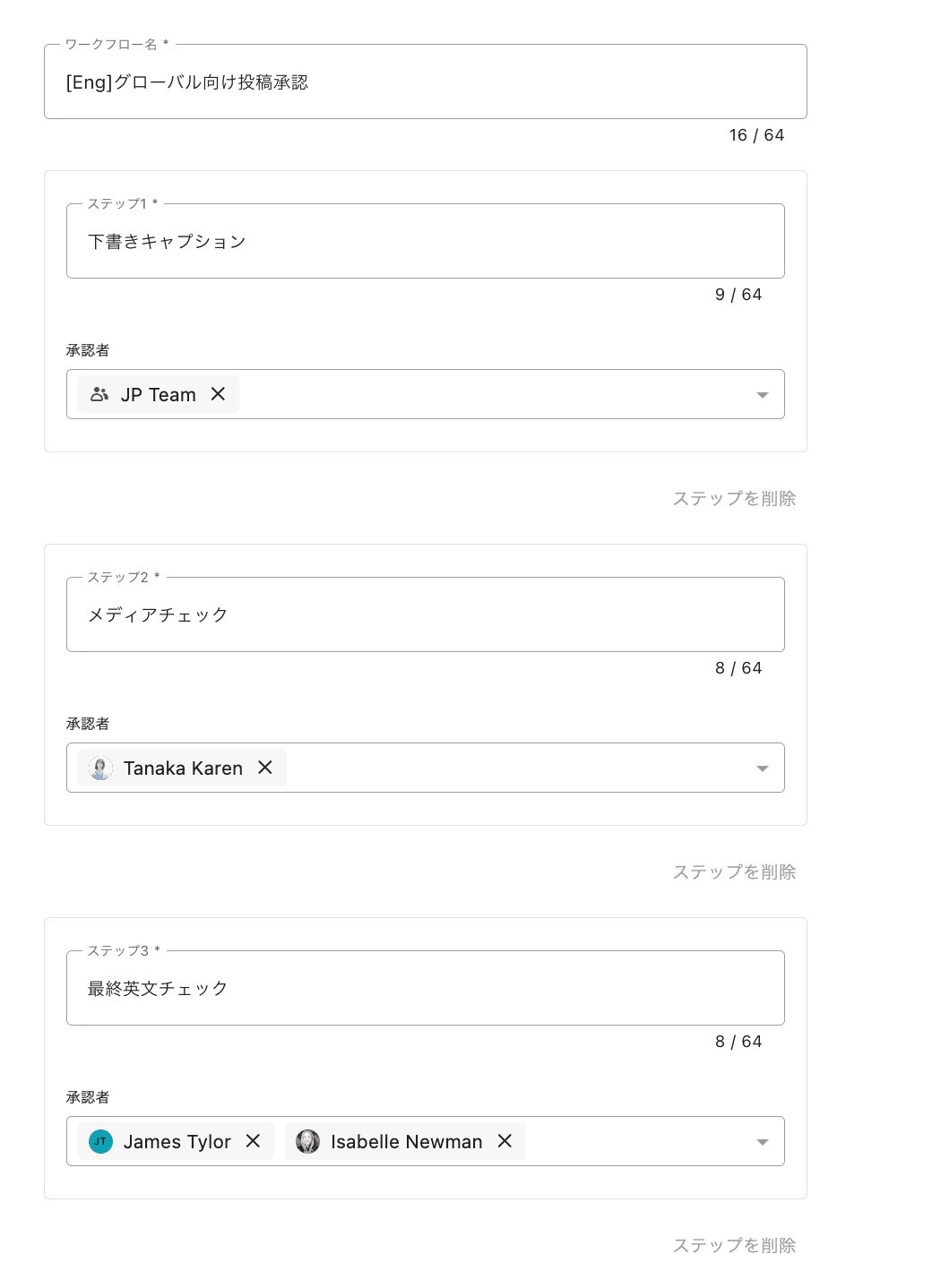Remove JP Team approver chip

tap(218, 394)
